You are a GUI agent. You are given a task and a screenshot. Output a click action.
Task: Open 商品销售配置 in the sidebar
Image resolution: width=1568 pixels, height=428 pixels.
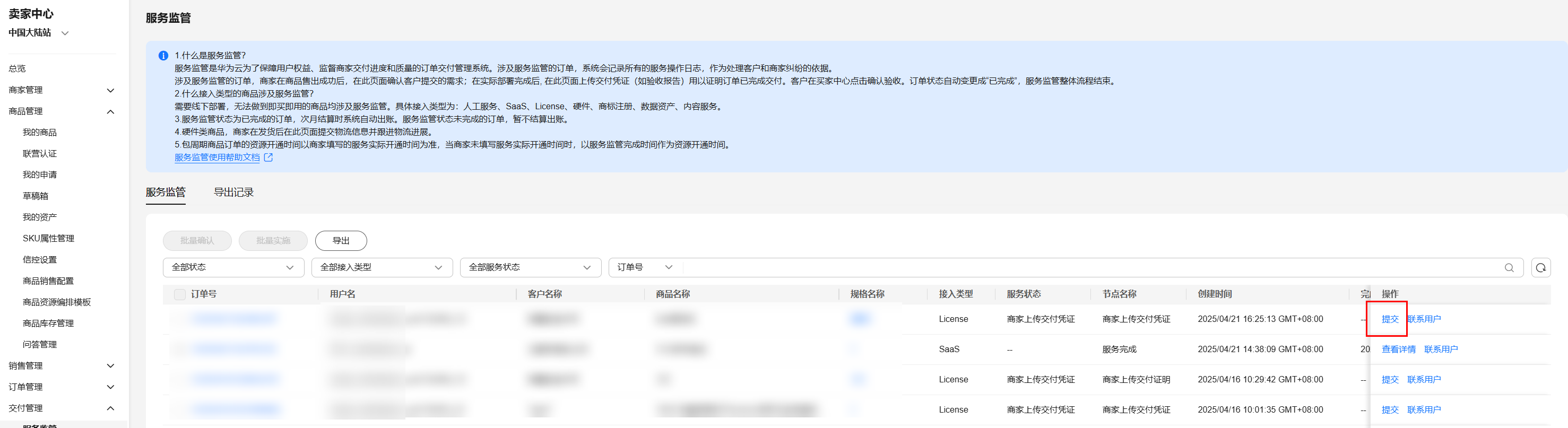(48, 281)
